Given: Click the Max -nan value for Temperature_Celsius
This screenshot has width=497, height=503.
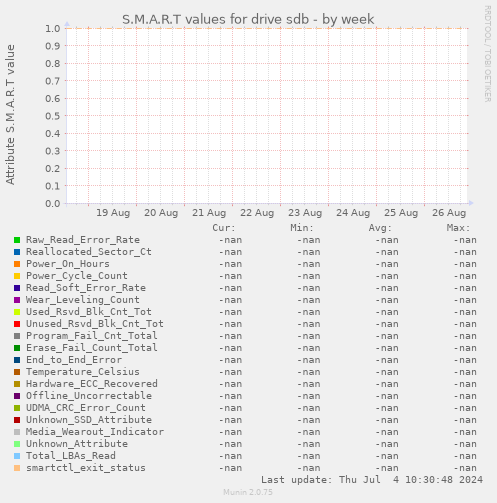Looking at the screenshot, I should (465, 372).
